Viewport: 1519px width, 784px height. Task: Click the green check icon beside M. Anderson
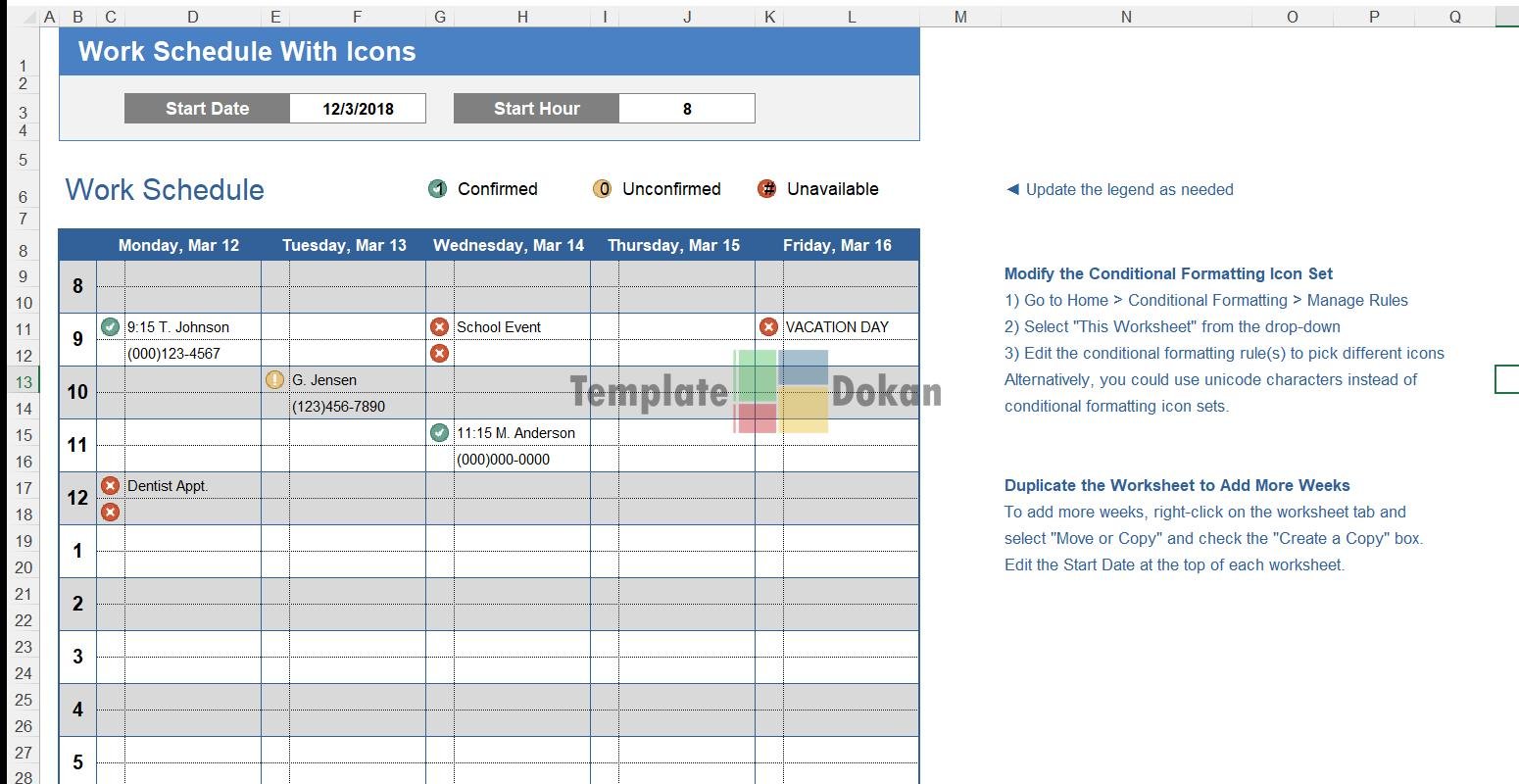click(x=440, y=433)
